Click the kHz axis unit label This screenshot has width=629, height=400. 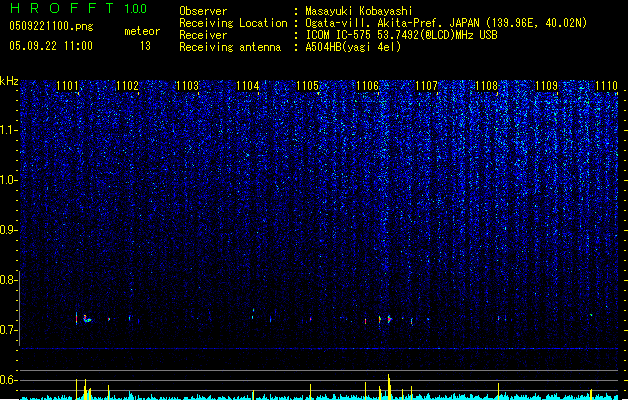point(9,81)
